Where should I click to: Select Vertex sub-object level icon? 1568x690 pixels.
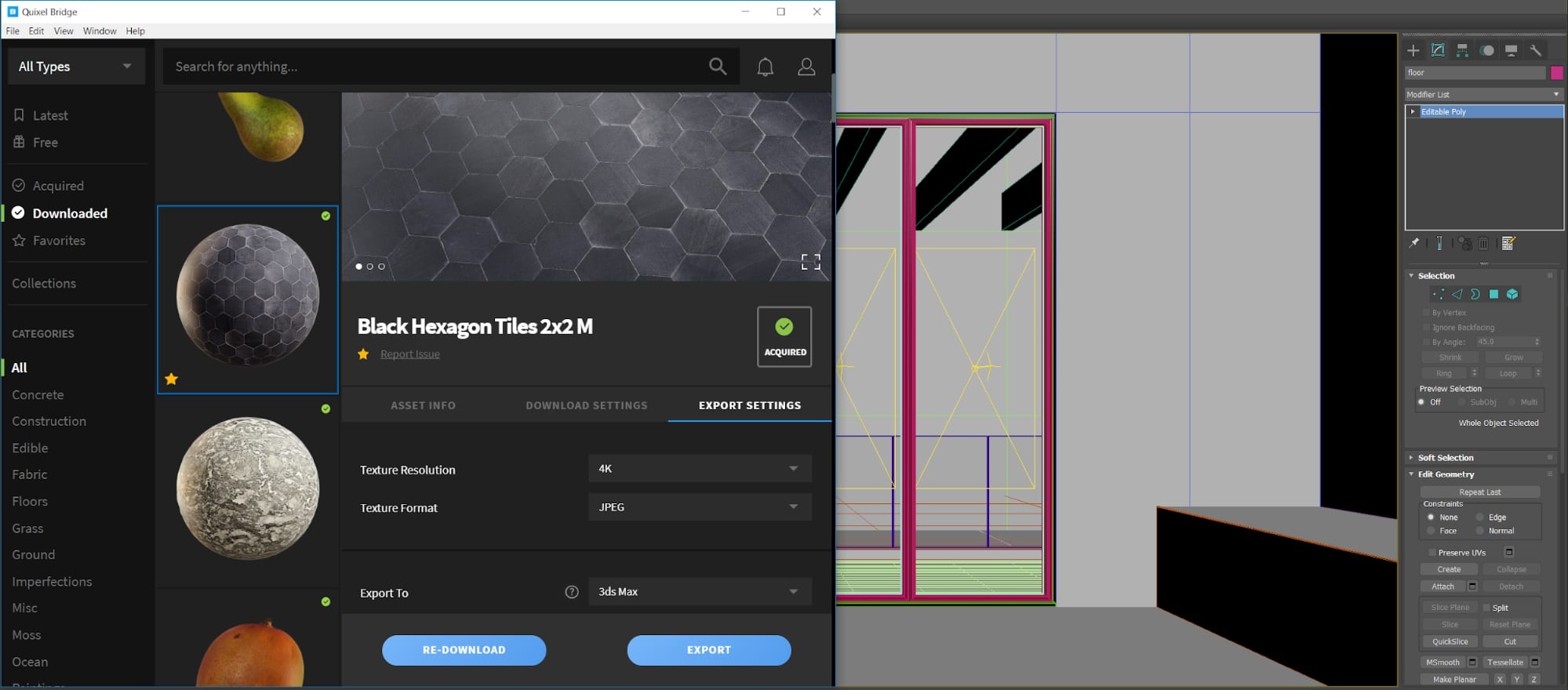(x=1438, y=294)
